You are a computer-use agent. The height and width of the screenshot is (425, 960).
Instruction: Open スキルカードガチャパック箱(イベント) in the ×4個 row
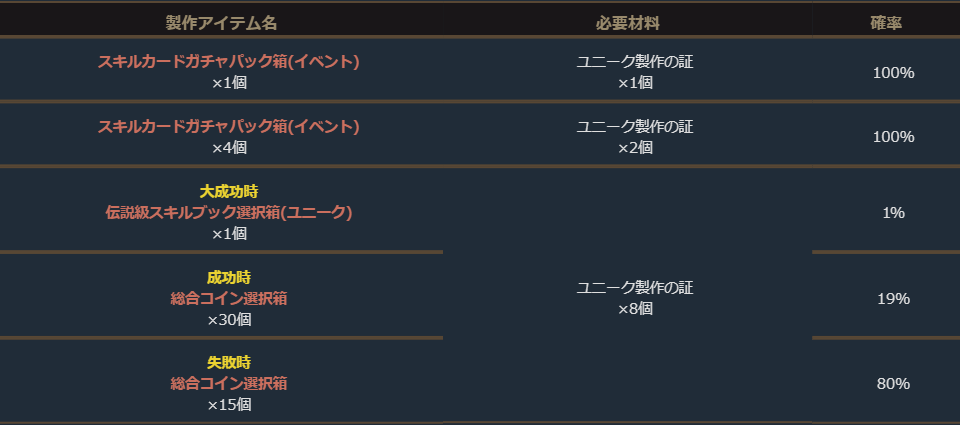click(229, 127)
